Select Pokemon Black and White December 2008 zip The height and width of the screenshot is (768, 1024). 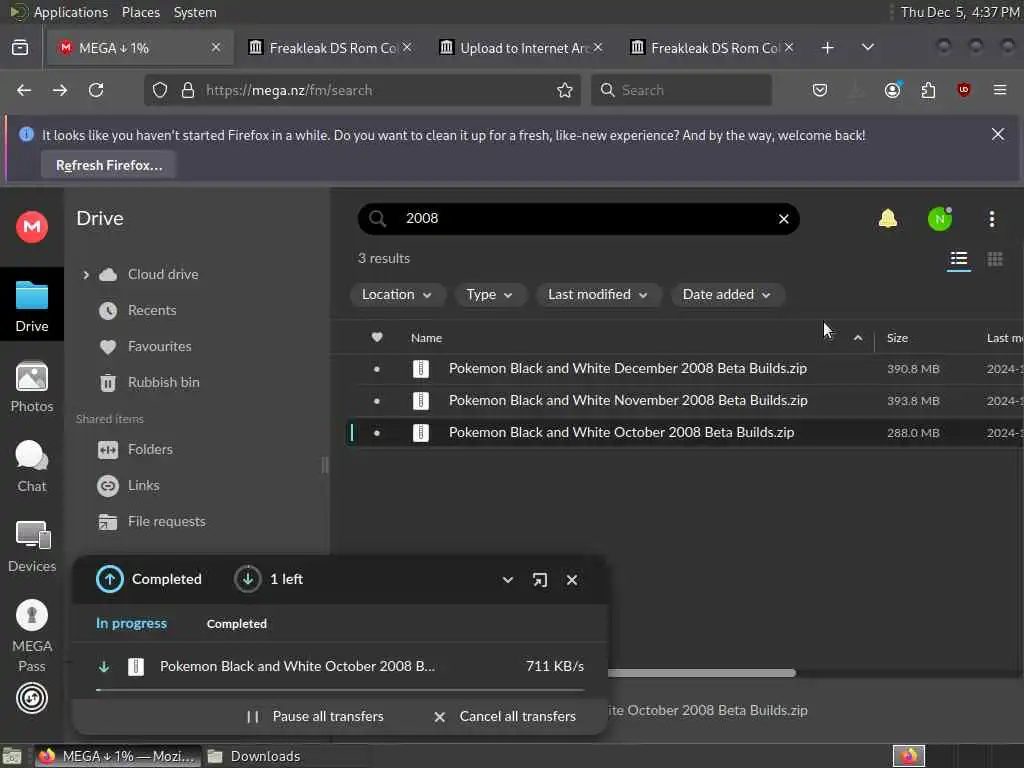tap(628, 369)
